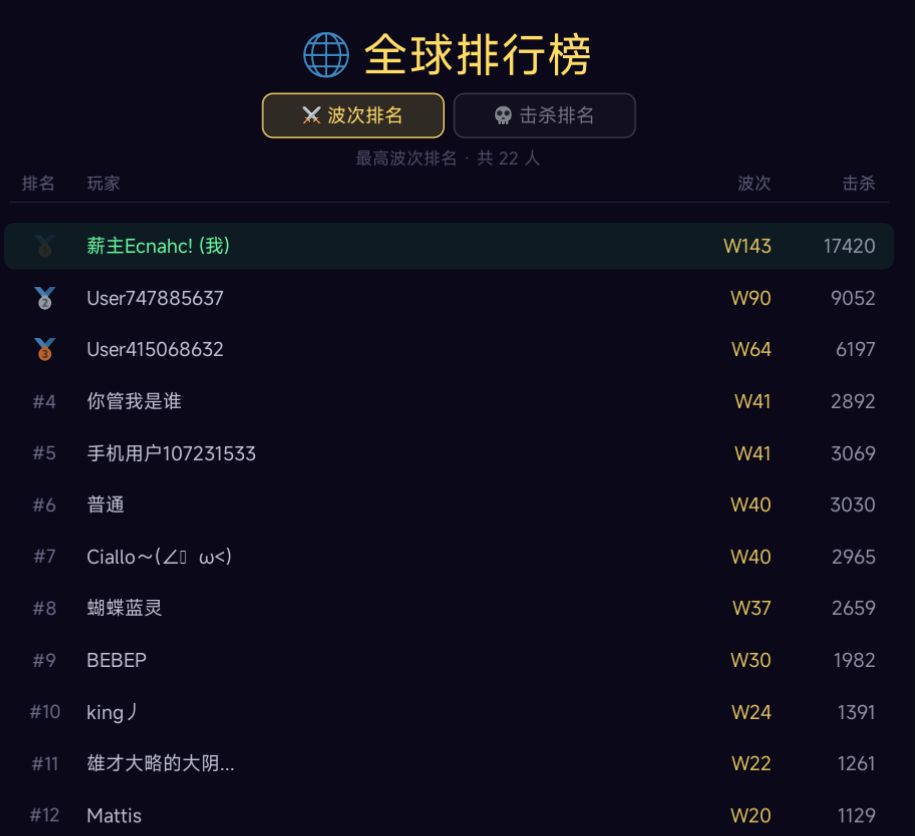The image size is (915, 836).
Task: Select player Mattis
Action: tap(114, 815)
